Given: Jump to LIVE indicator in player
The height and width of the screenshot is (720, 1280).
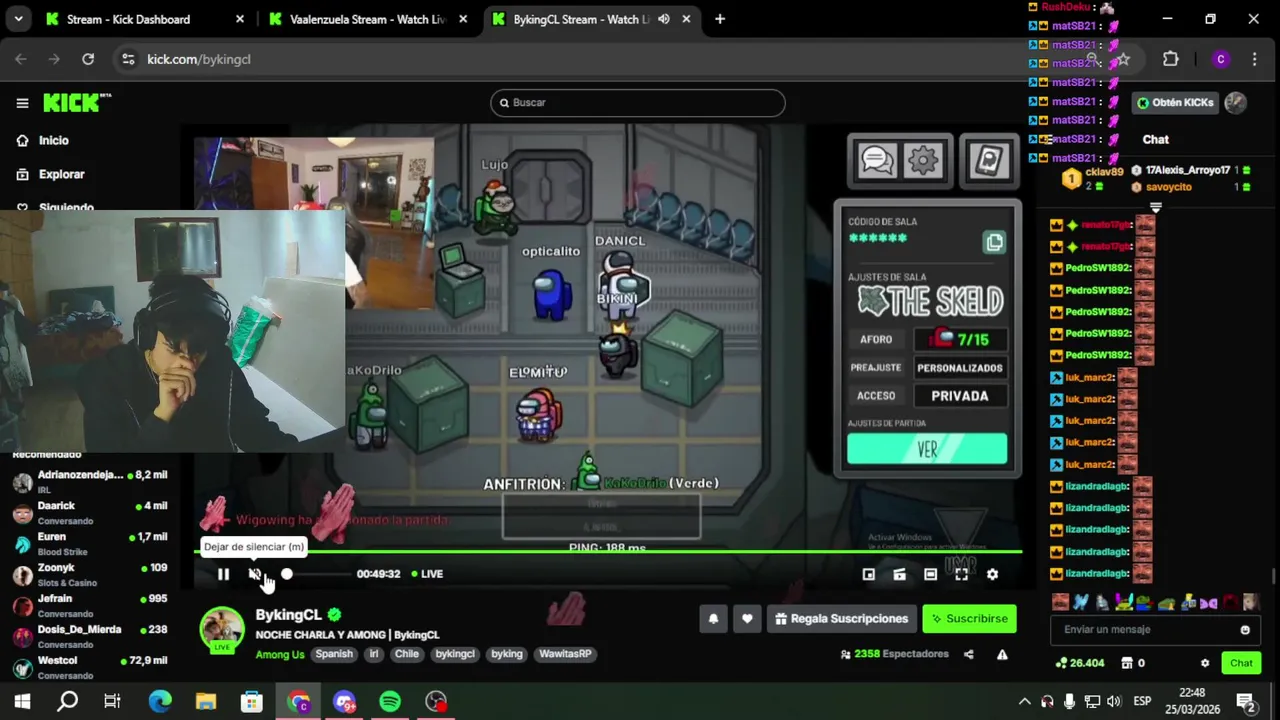Looking at the screenshot, I should (x=427, y=574).
